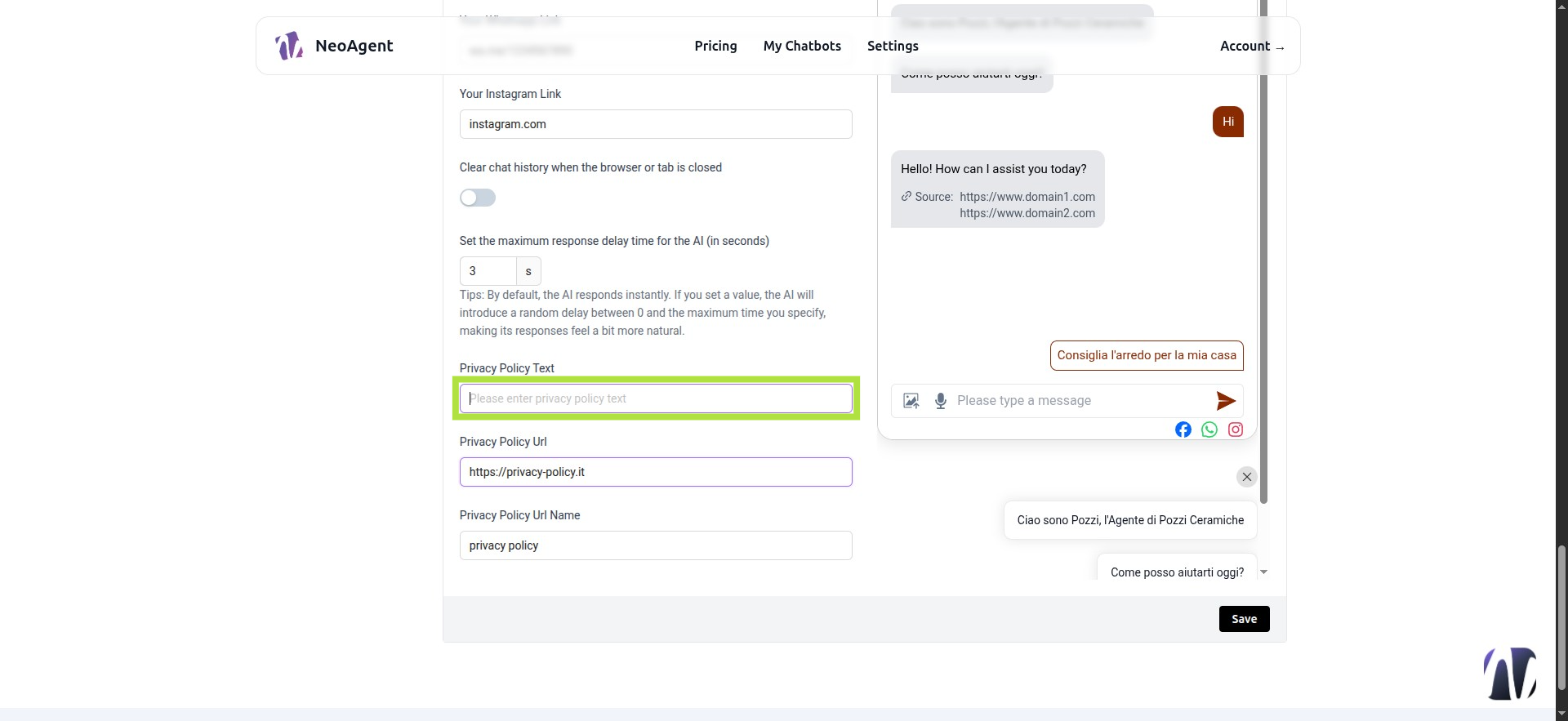Focus the Privacy Policy Text field
The height and width of the screenshot is (721, 1568).
pyautogui.click(x=656, y=398)
